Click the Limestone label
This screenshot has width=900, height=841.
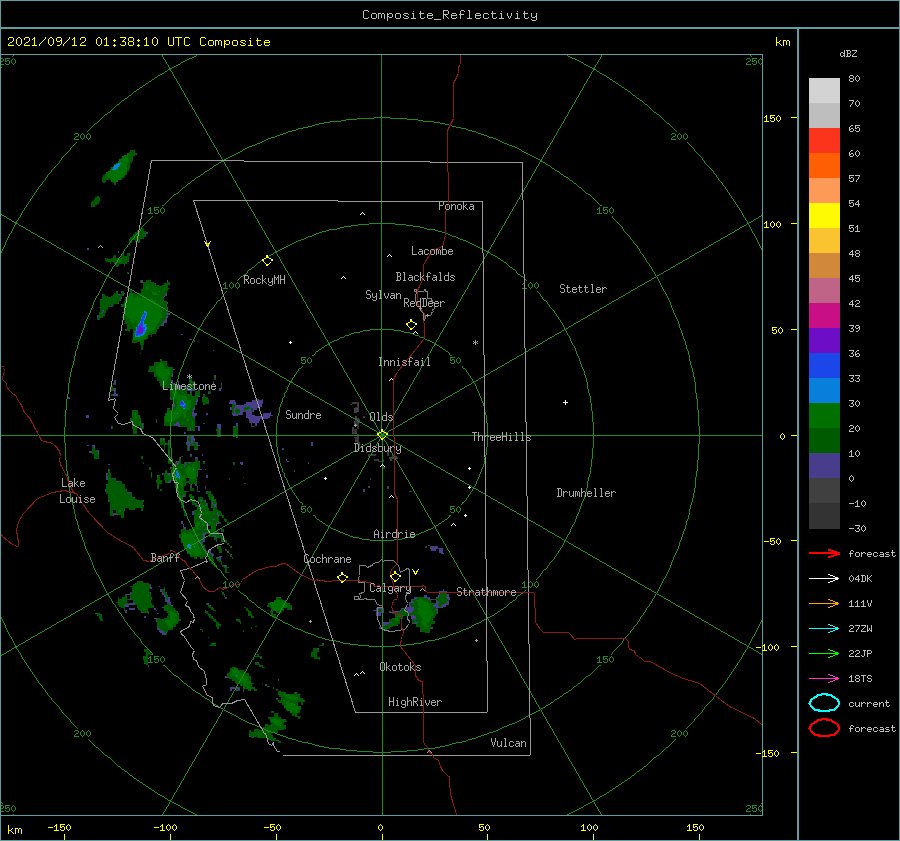pyautogui.click(x=189, y=386)
